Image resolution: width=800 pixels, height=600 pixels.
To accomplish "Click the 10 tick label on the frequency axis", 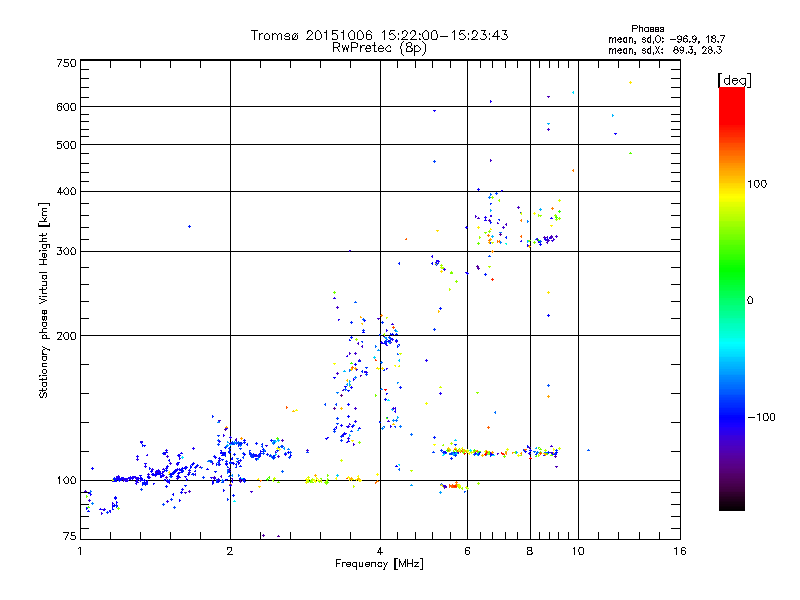I will click(578, 551).
